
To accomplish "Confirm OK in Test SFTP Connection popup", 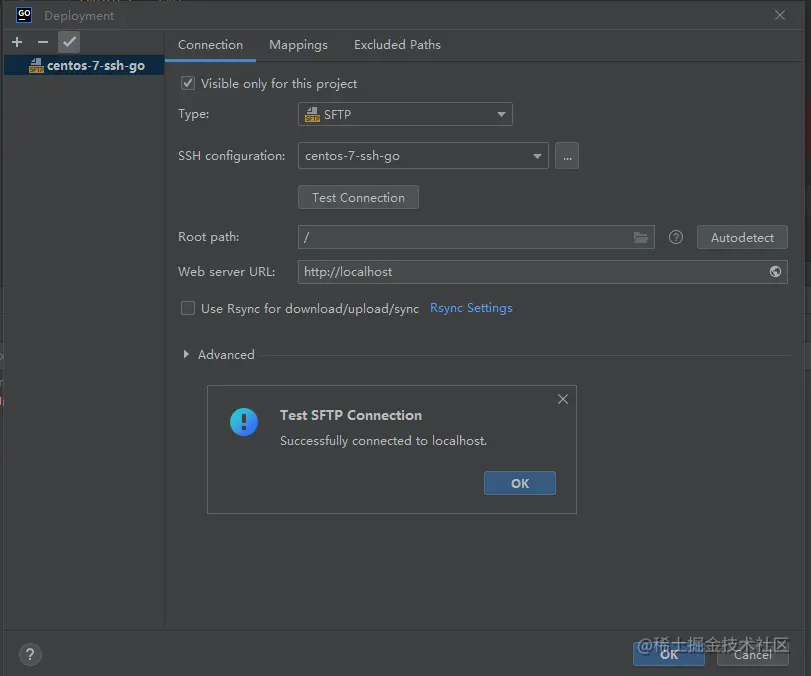I will [x=520, y=483].
